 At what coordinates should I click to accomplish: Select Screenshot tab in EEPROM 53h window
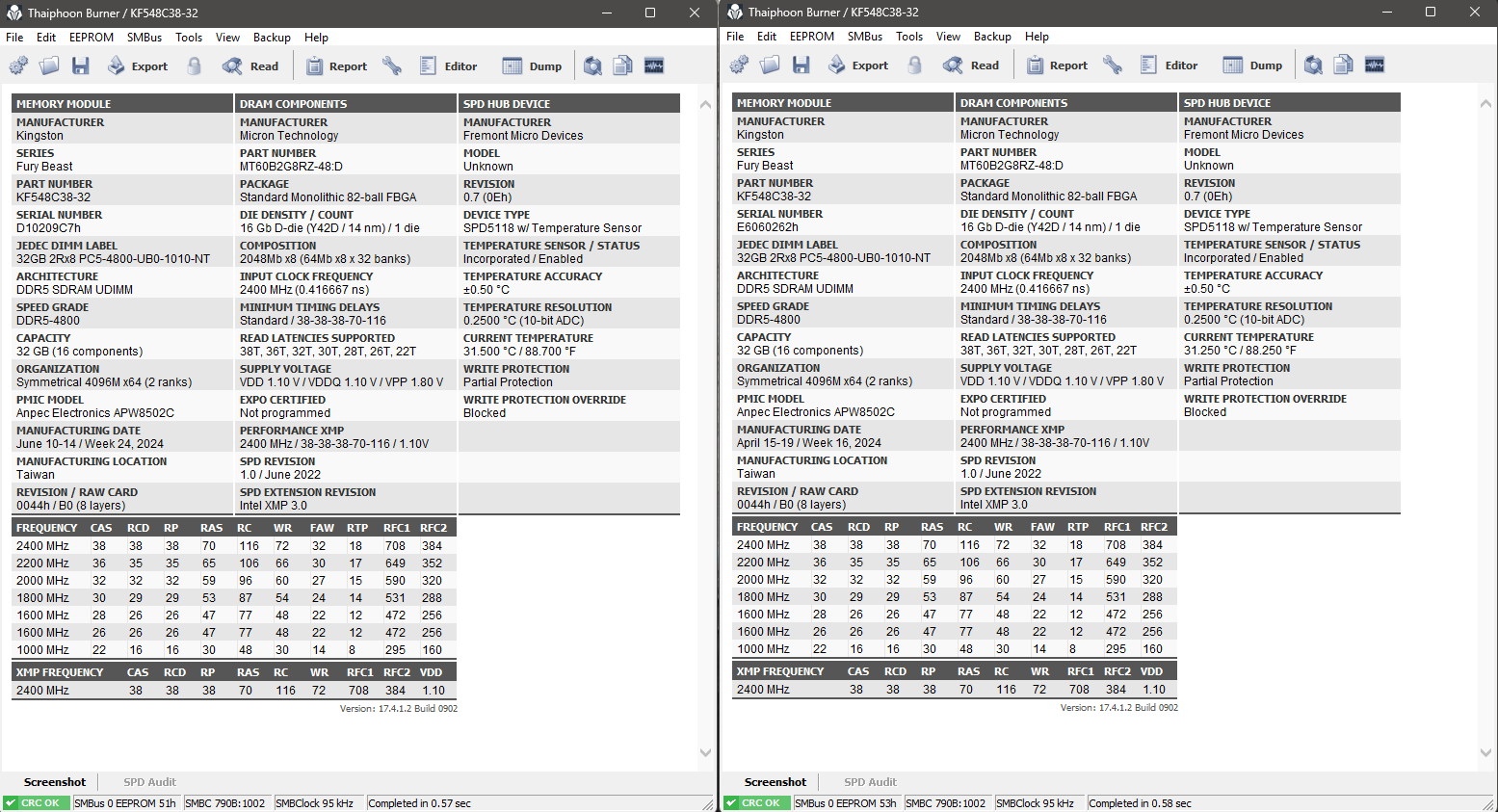point(775,782)
